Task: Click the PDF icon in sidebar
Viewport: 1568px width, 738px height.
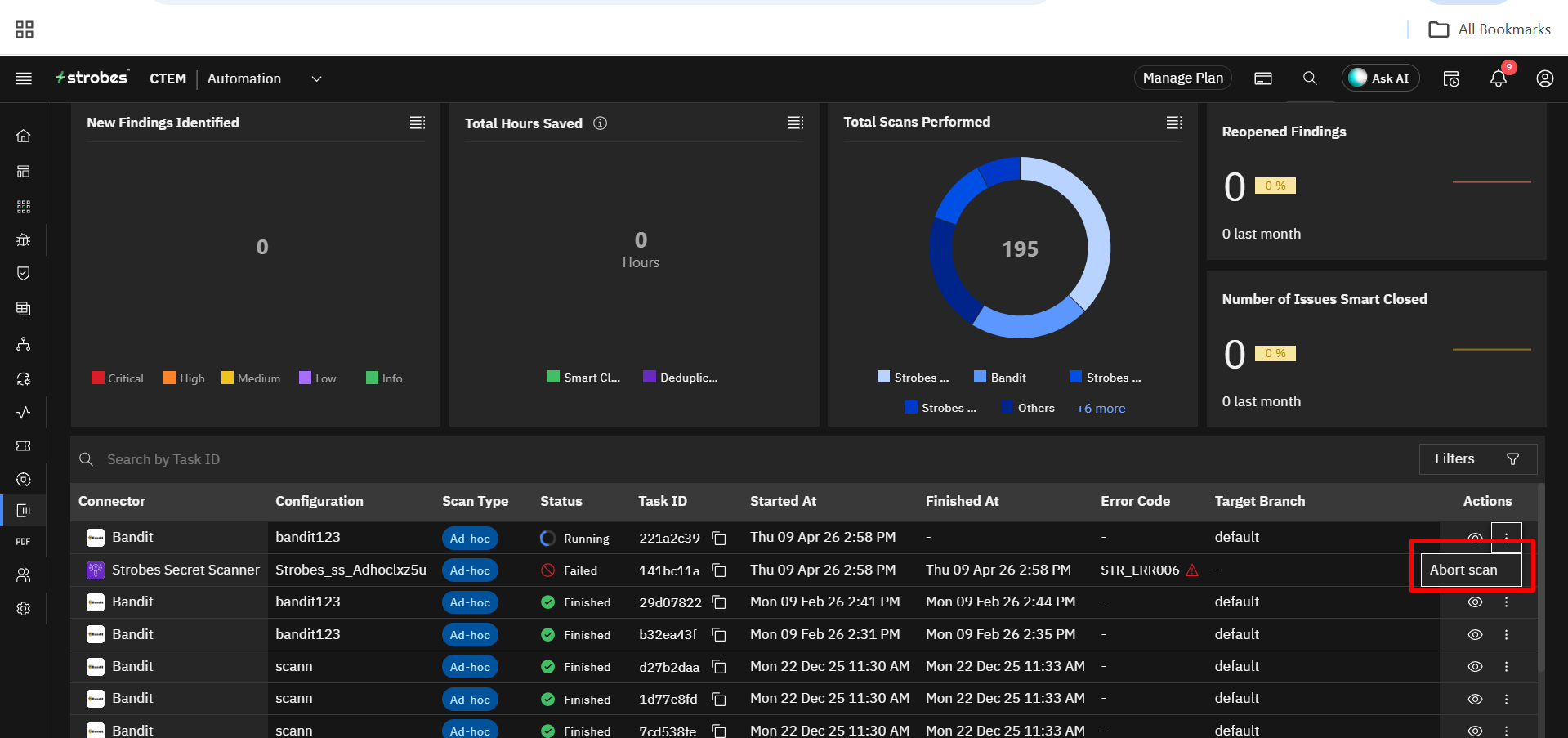Action: 24,542
